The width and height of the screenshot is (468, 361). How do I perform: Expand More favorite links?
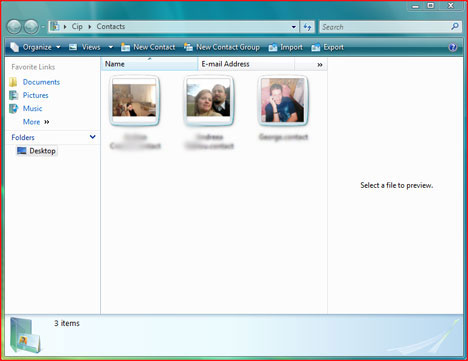(36, 122)
